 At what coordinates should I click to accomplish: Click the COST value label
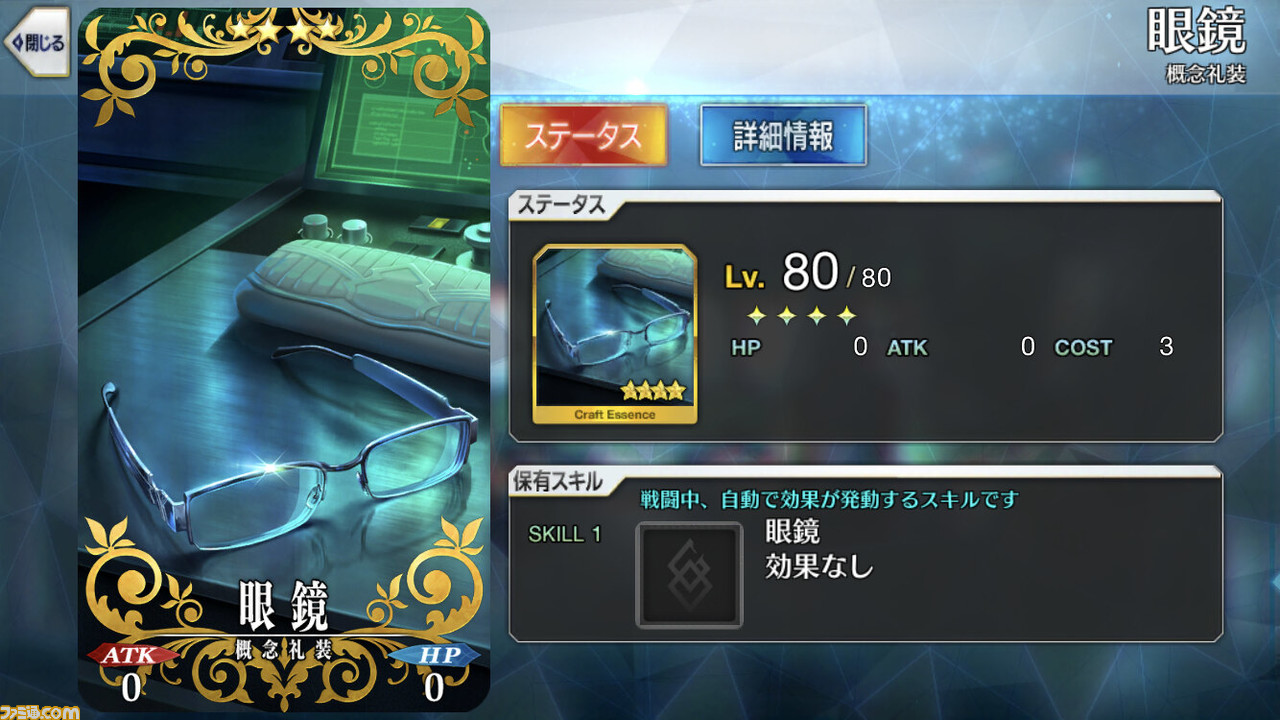pos(1083,348)
